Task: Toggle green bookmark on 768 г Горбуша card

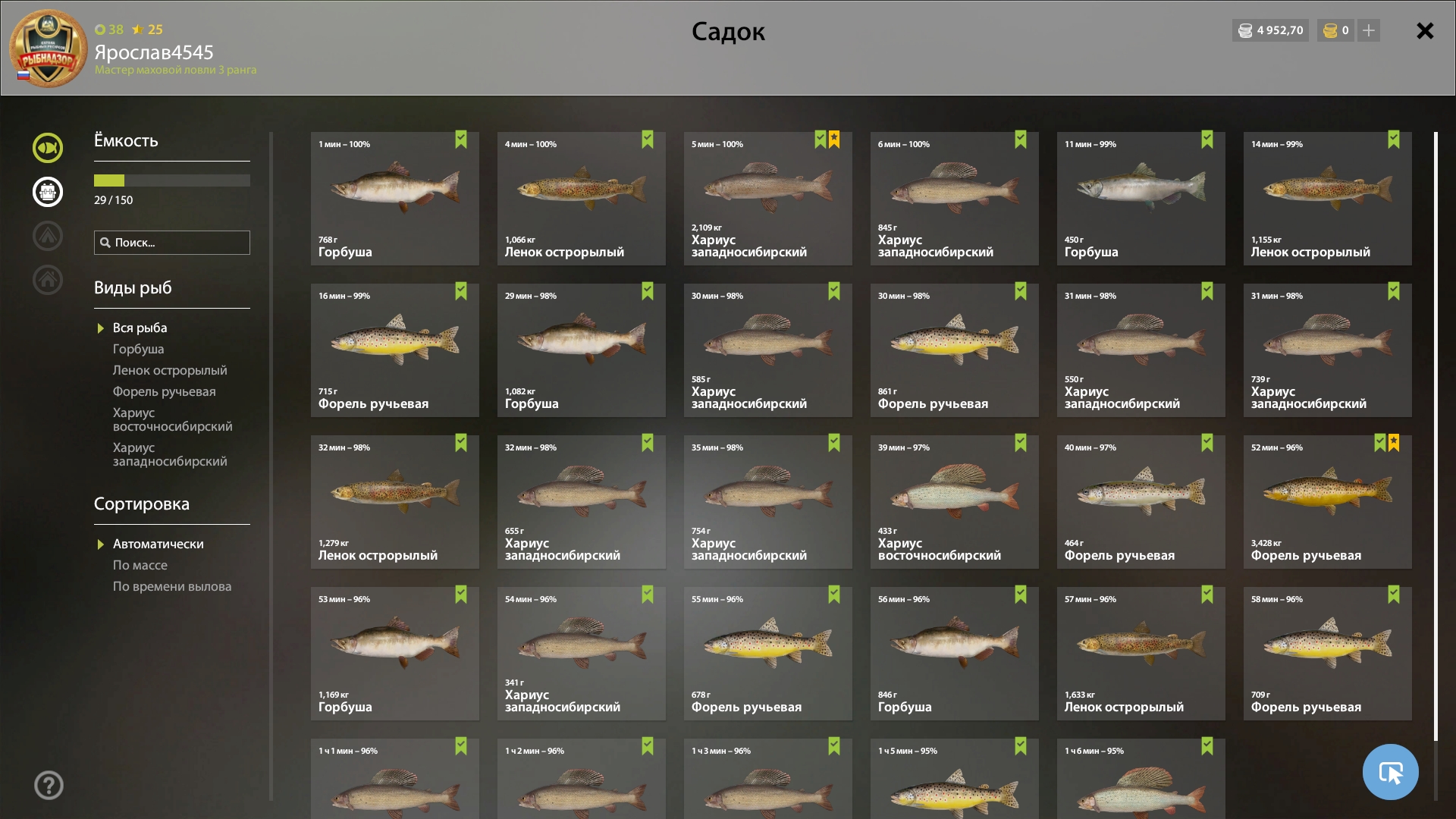Action: tap(461, 140)
